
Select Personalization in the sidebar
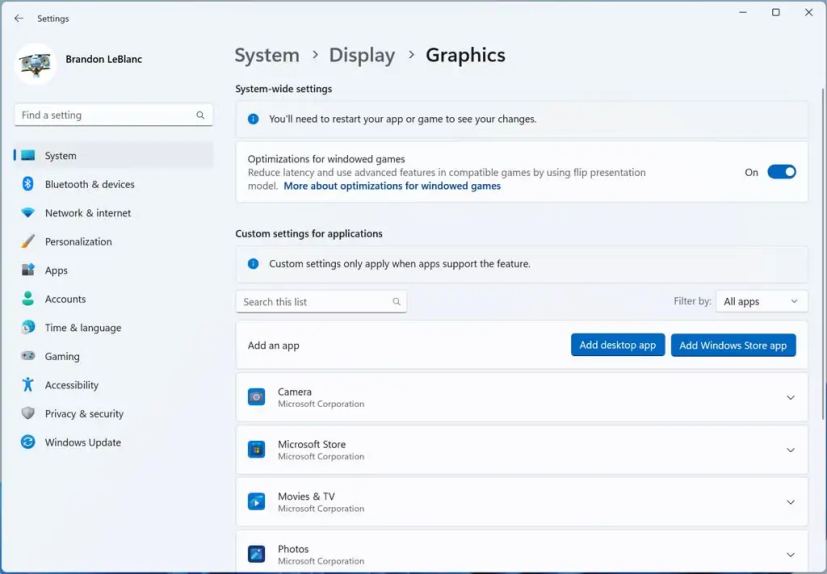78,242
